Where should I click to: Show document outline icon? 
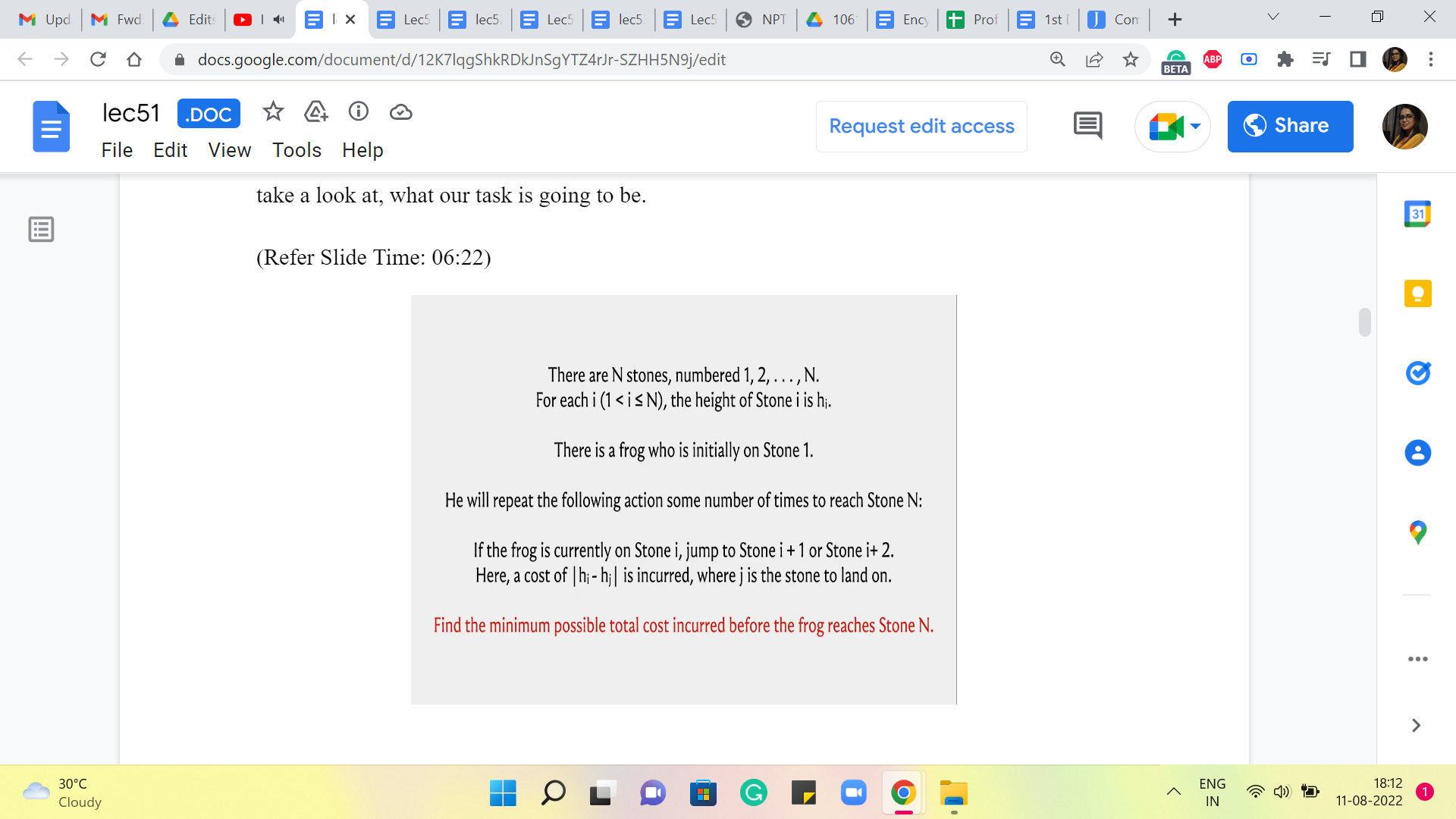(x=41, y=229)
